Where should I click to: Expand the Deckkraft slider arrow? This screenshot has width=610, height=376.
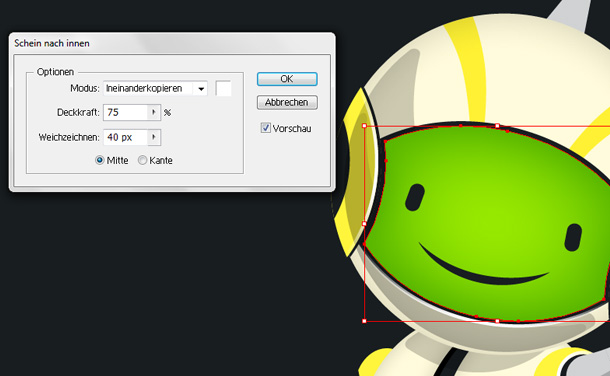[x=154, y=112]
